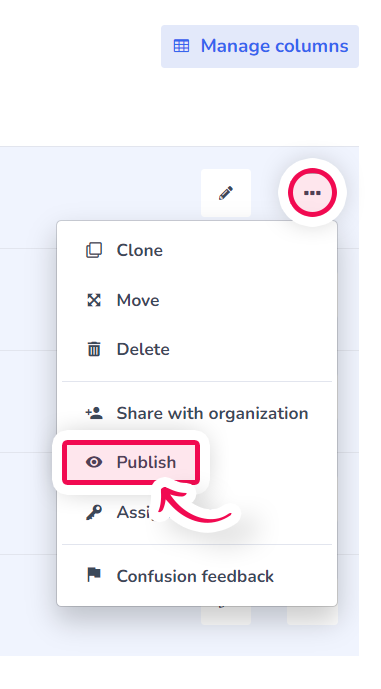The width and height of the screenshot is (381, 689).
Task: Select Clone from the context menu
Action: [197, 250]
